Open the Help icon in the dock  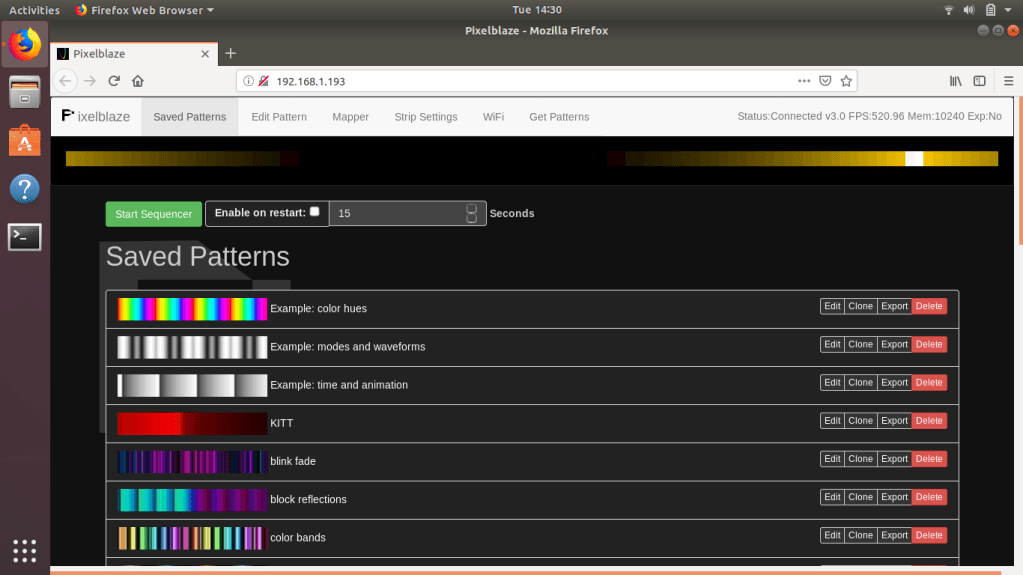[24, 188]
